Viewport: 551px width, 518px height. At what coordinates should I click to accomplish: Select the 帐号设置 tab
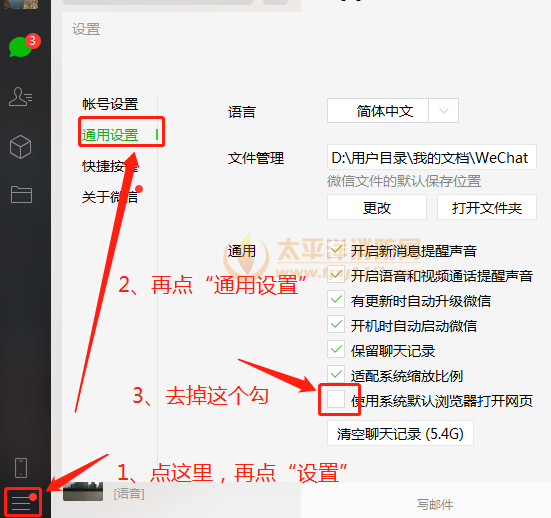pyautogui.click(x=110, y=104)
